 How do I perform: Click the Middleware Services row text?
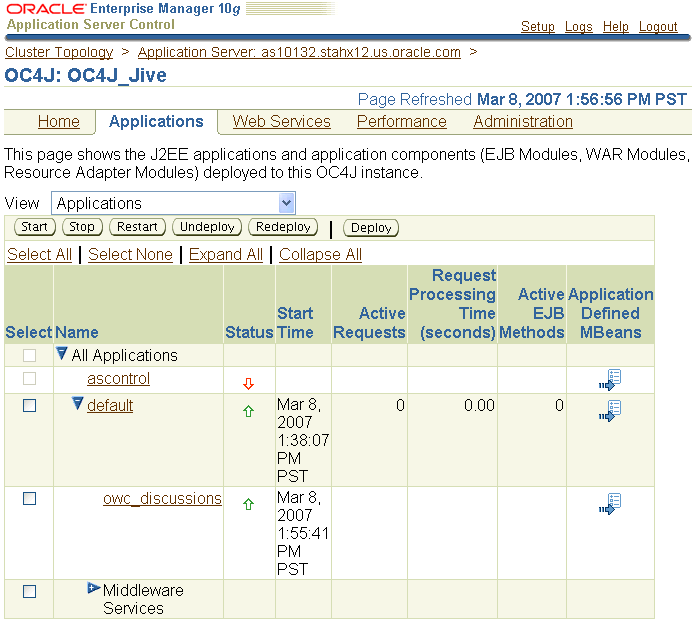143,599
